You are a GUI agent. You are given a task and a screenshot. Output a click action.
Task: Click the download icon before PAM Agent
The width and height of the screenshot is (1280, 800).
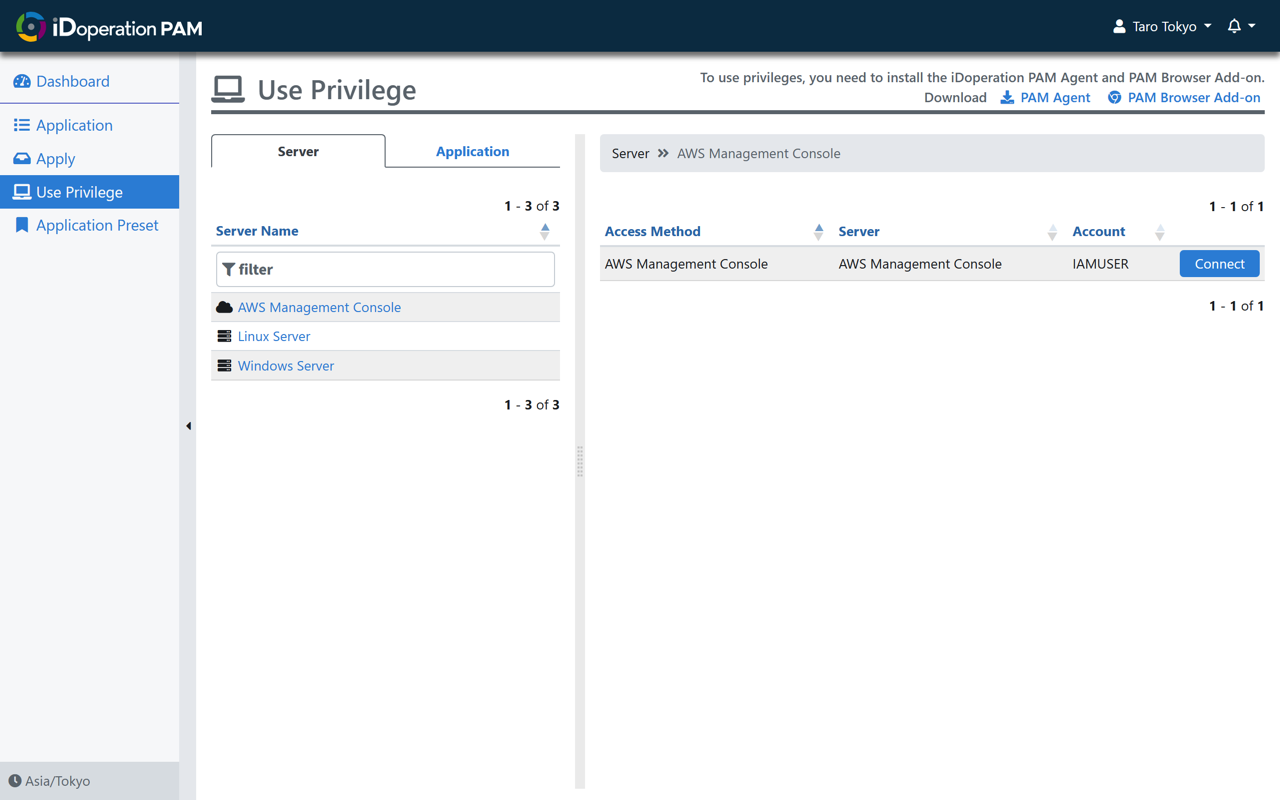[1007, 97]
